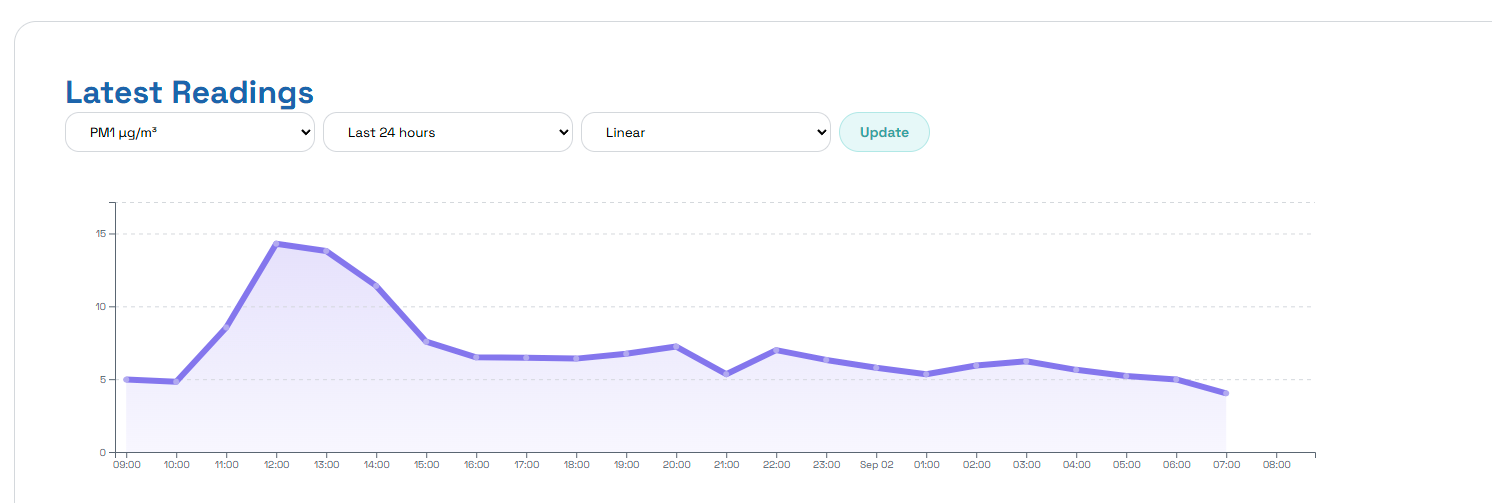Click the data point at 21:00 dip
1492x503 pixels.
click(x=726, y=374)
